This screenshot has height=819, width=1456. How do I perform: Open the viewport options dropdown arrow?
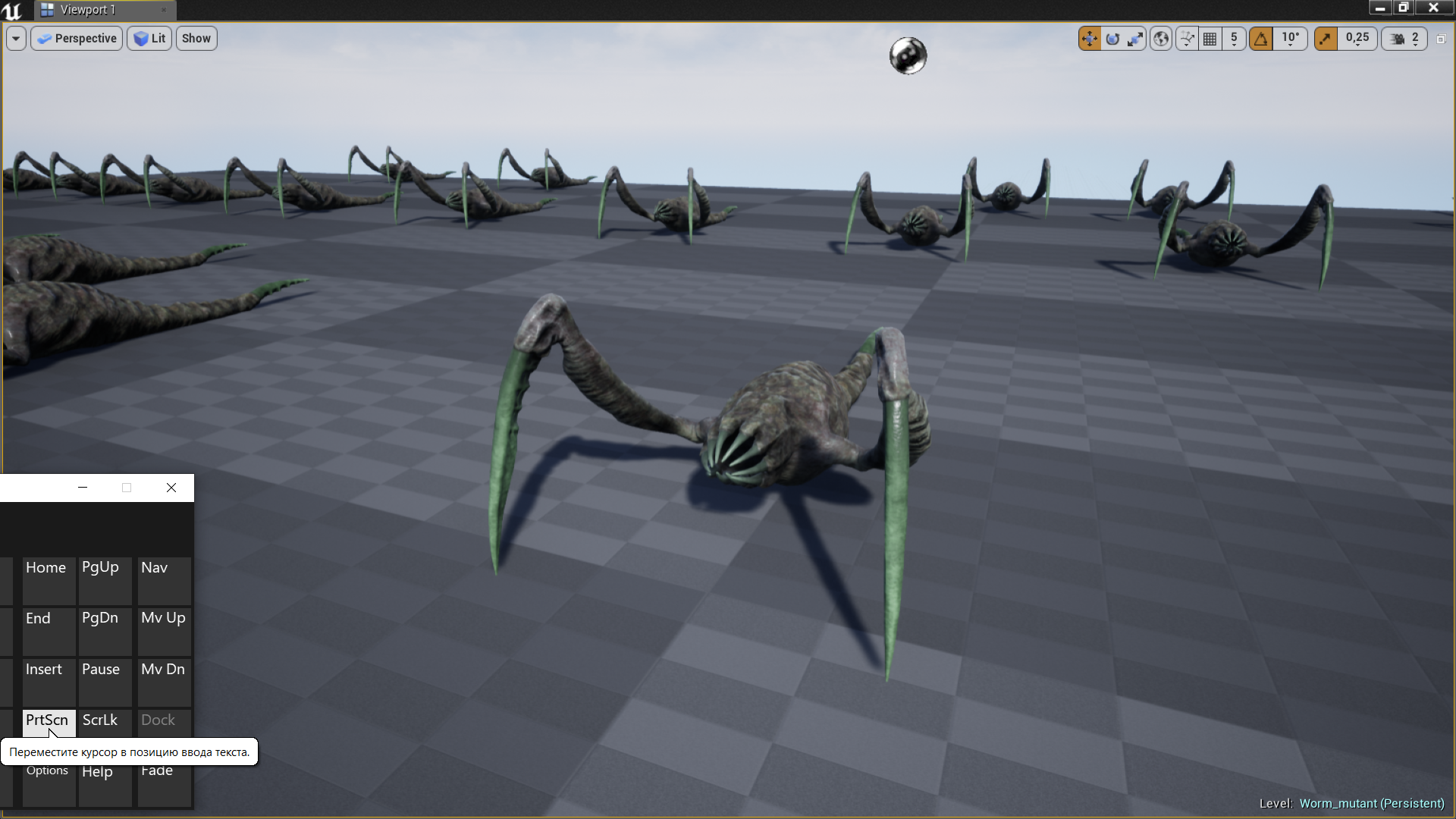coord(16,39)
